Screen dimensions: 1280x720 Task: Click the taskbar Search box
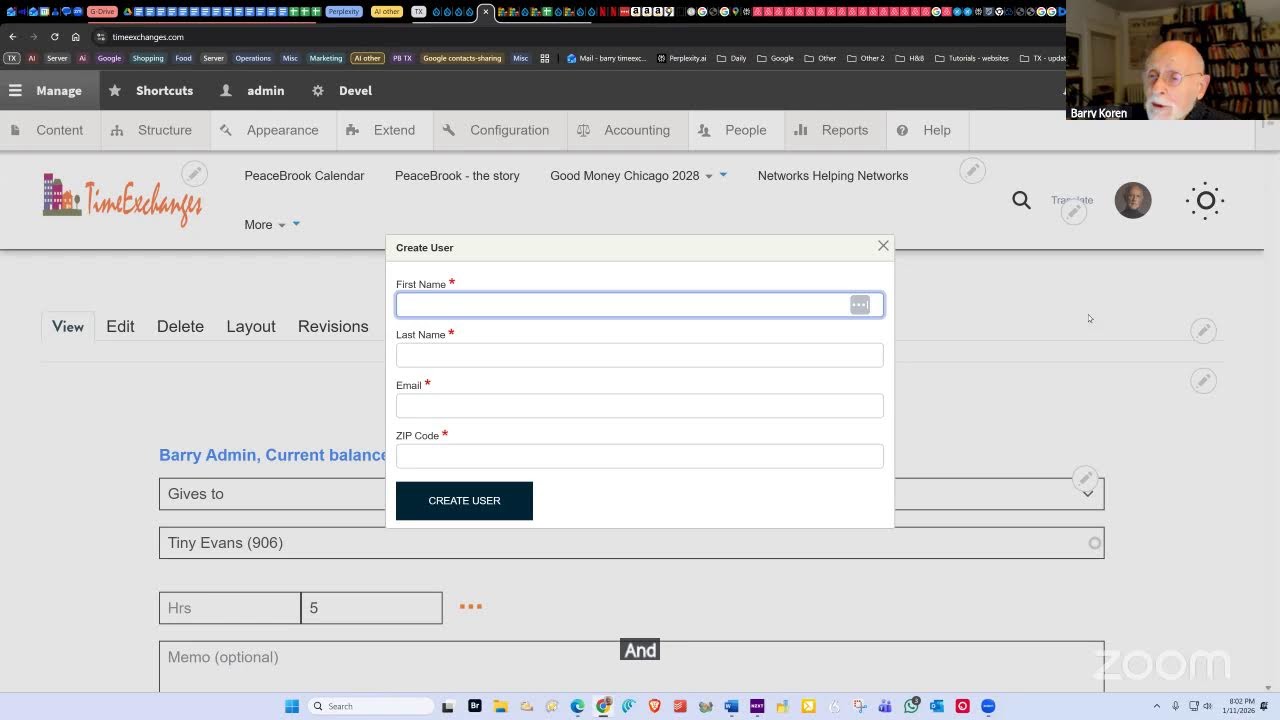click(369, 706)
